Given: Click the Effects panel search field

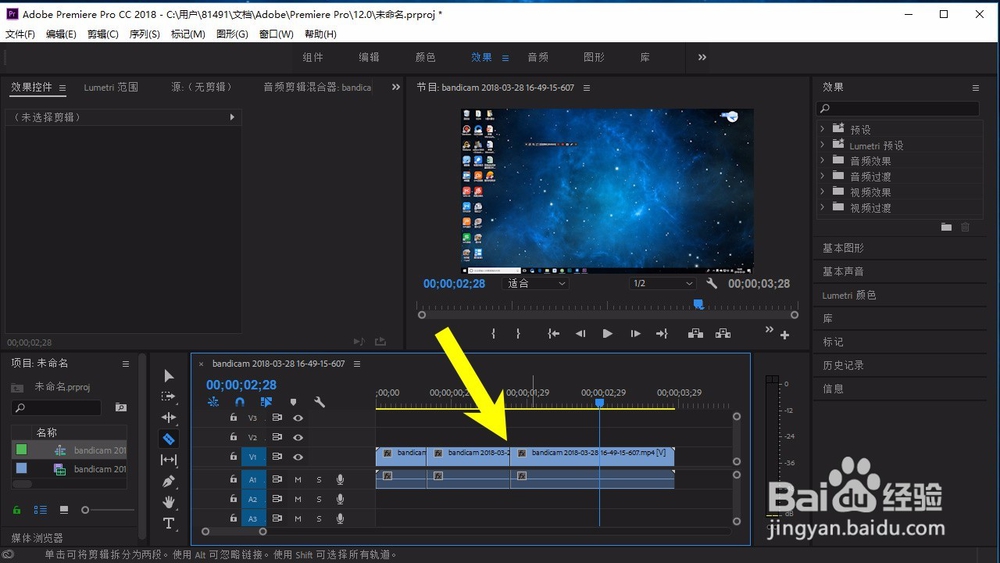Looking at the screenshot, I should click(898, 108).
